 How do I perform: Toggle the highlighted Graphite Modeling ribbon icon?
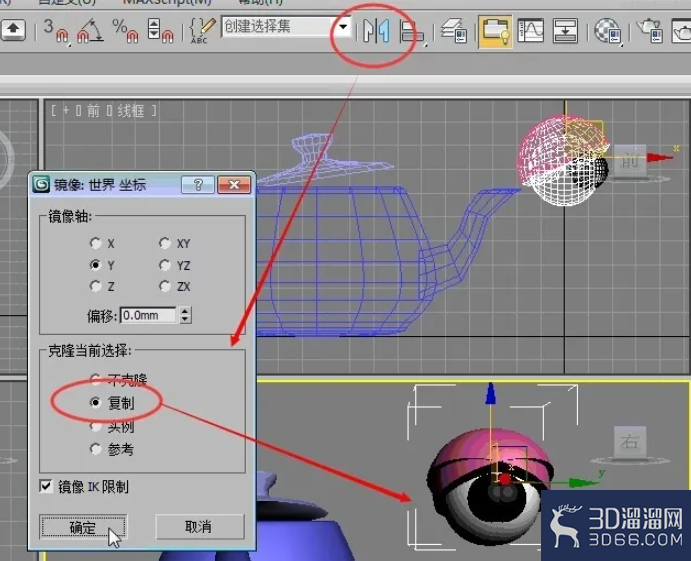click(x=496, y=31)
